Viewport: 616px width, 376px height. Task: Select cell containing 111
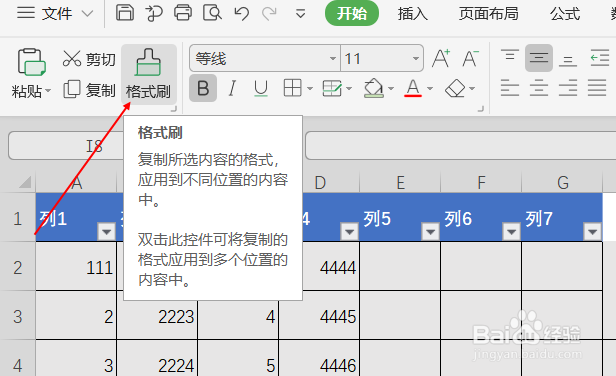(x=76, y=267)
